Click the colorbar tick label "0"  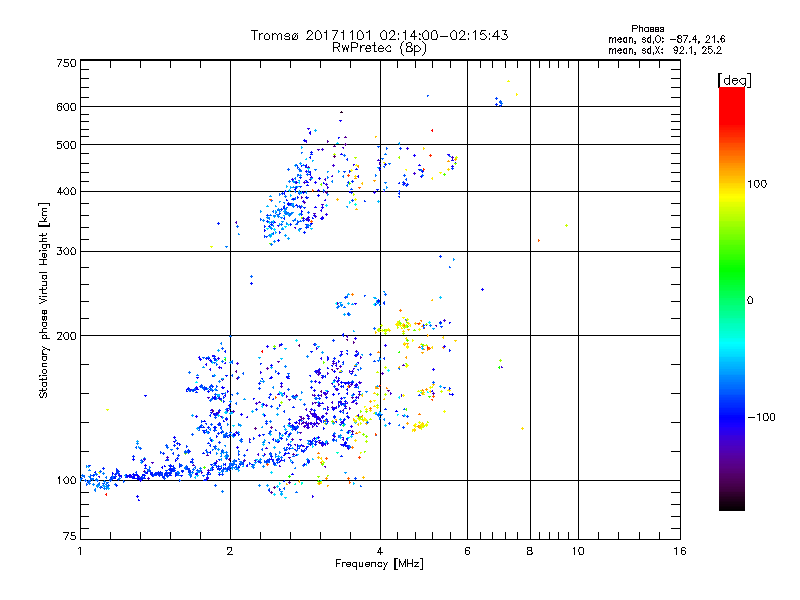(750, 301)
